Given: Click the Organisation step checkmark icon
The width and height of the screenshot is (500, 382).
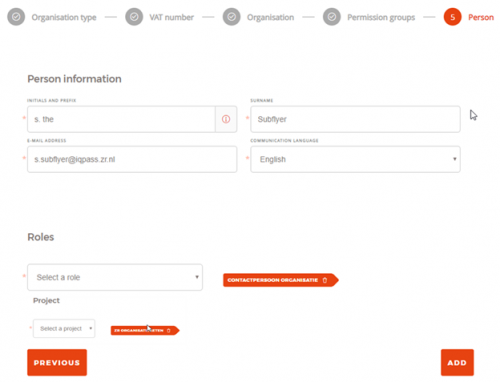Looking at the screenshot, I should (x=232, y=17).
